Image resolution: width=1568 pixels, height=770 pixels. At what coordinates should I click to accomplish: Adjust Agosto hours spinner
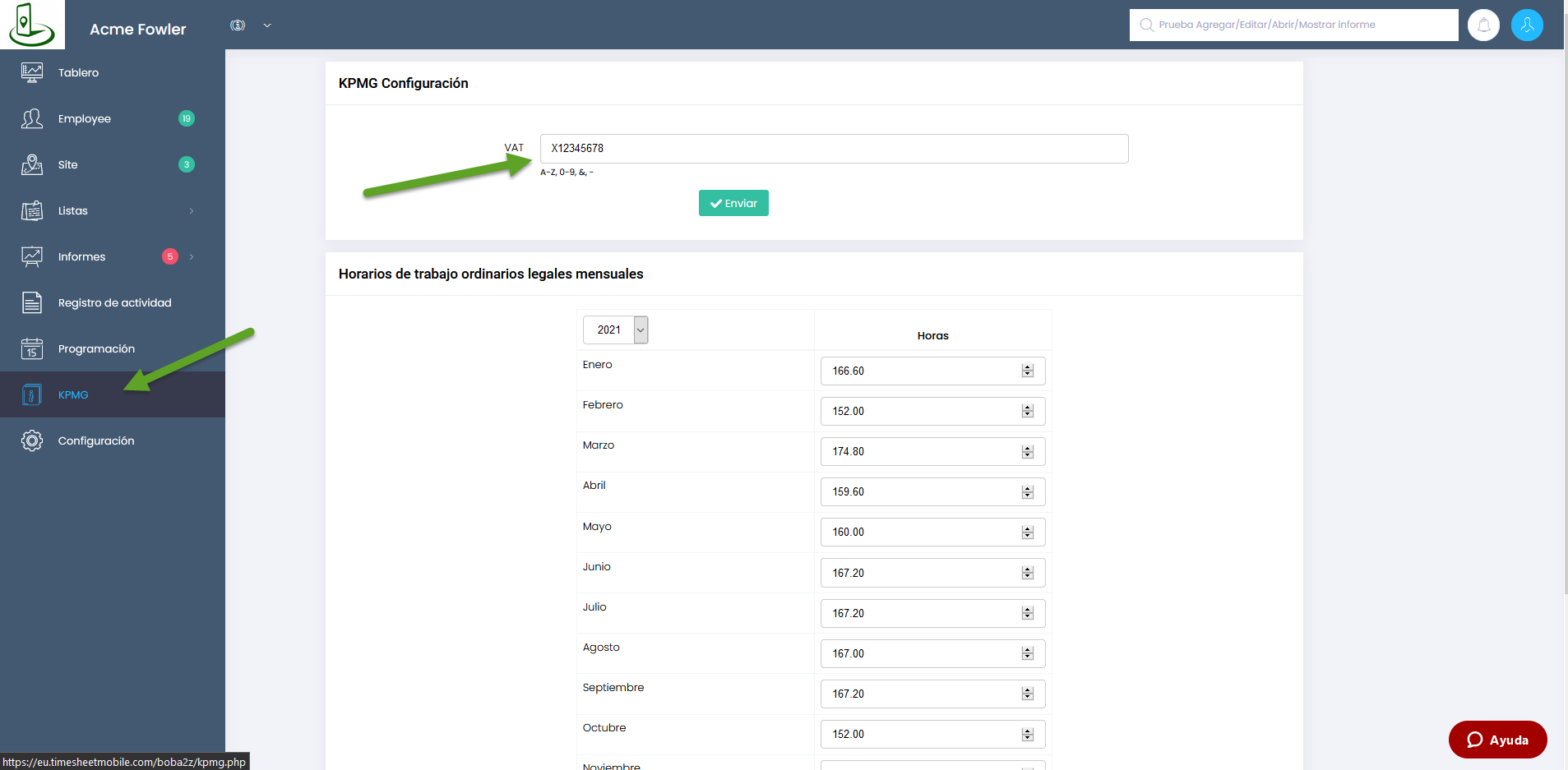(1028, 653)
